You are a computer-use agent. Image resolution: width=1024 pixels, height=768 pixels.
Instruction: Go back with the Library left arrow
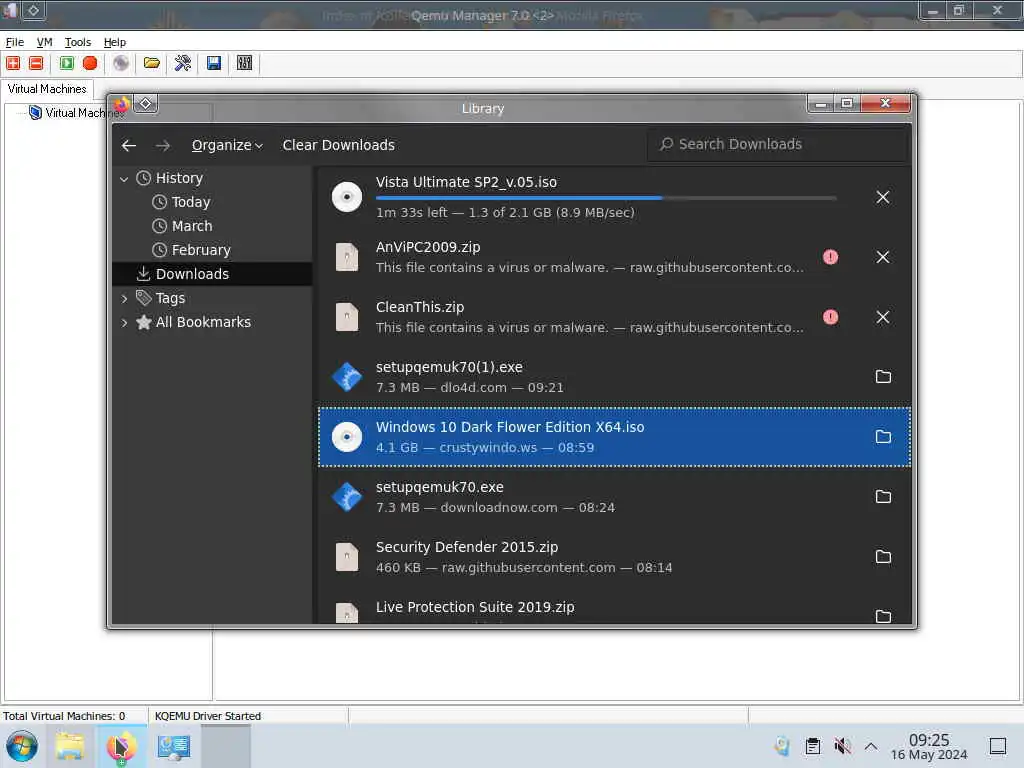click(x=129, y=145)
